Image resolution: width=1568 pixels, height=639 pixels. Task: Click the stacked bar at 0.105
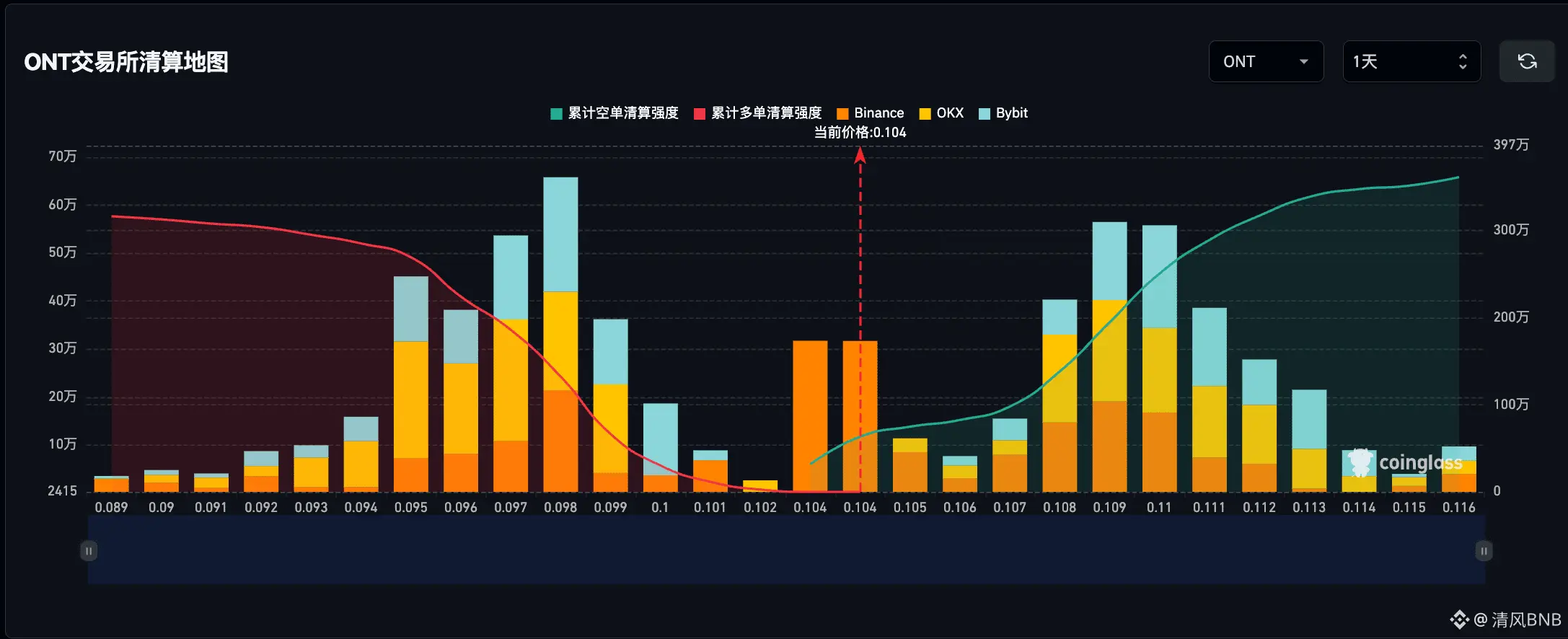coord(909,465)
